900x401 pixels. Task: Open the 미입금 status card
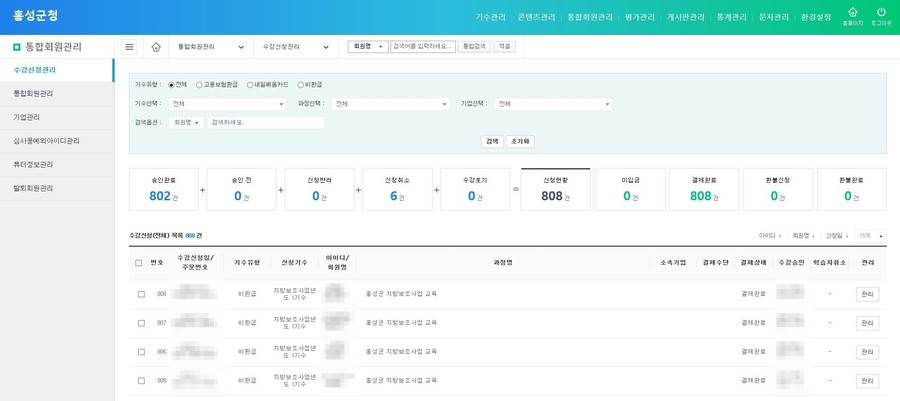tap(631, 189)
